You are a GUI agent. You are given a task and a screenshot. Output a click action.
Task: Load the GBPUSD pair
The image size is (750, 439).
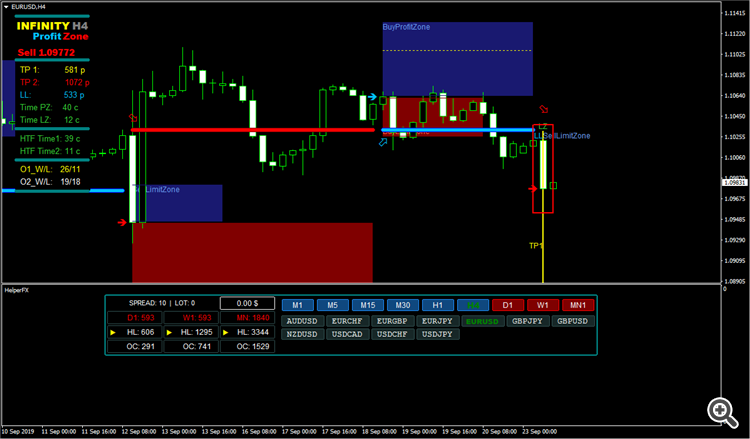coord(573,321)
